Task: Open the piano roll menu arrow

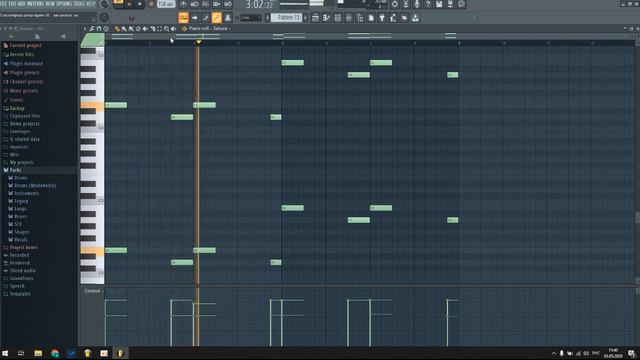Action: [85, 29]
